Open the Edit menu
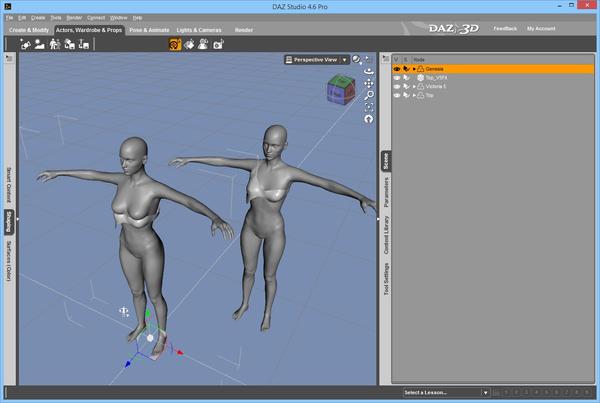600x403 pixels. coord(22,18)
